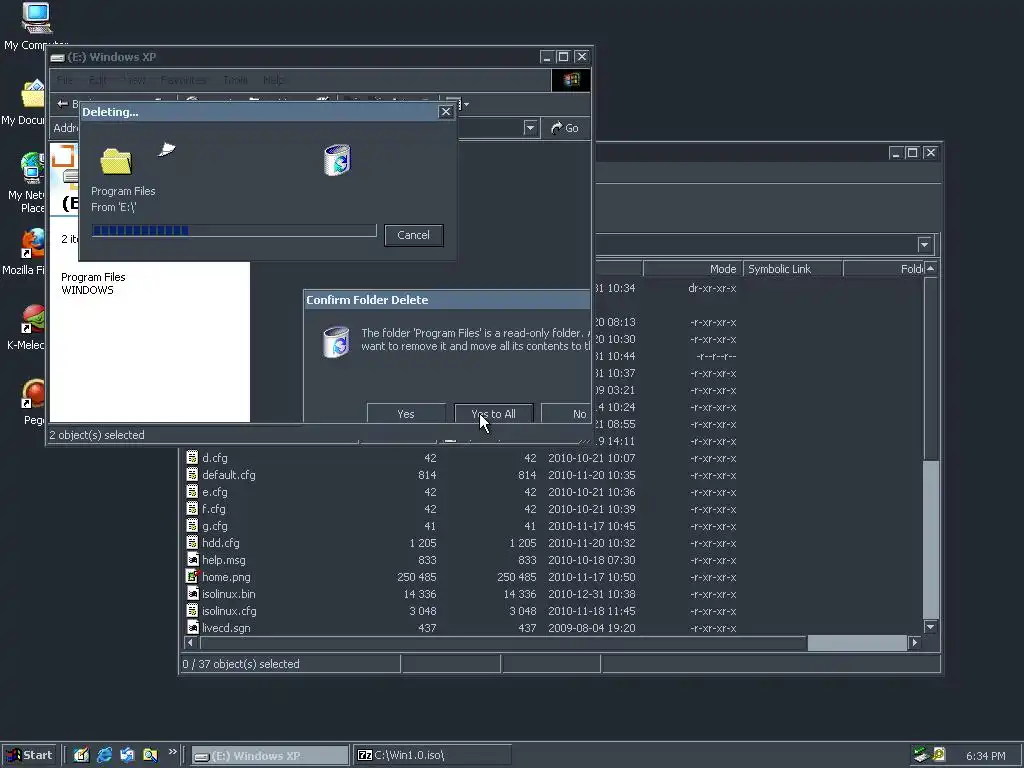Click Yes to All in Confirm Folder Delete
This screenshot has height=768, width=1024.
[x=494, y=413]
